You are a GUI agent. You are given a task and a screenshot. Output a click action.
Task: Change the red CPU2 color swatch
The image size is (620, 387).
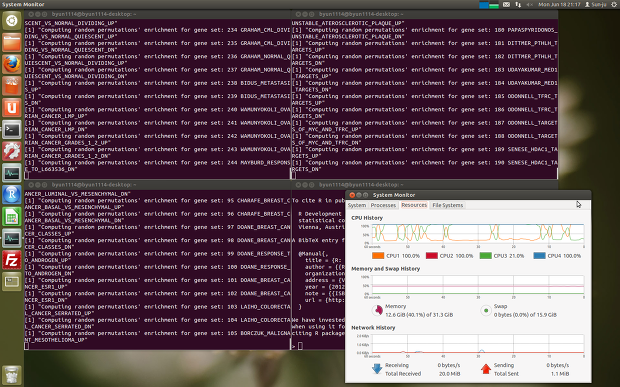tap(432, 256)
